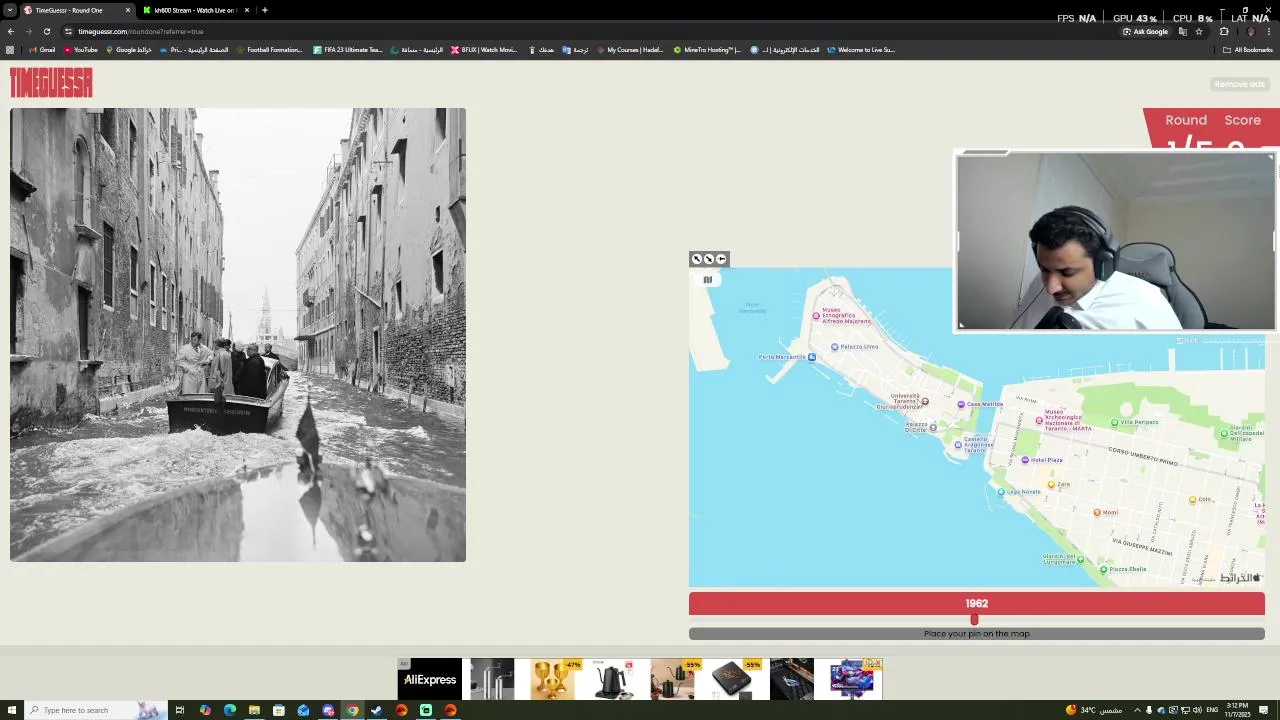The image size is (1280, 720).
Task: Click the Palazzo Ulmo marker on the map
Action: pos(835,347)
